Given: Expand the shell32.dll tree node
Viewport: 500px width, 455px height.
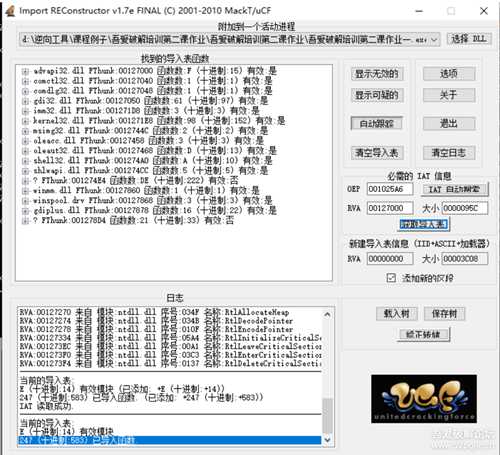Looking at the screenshot, I should coord(25,161).
